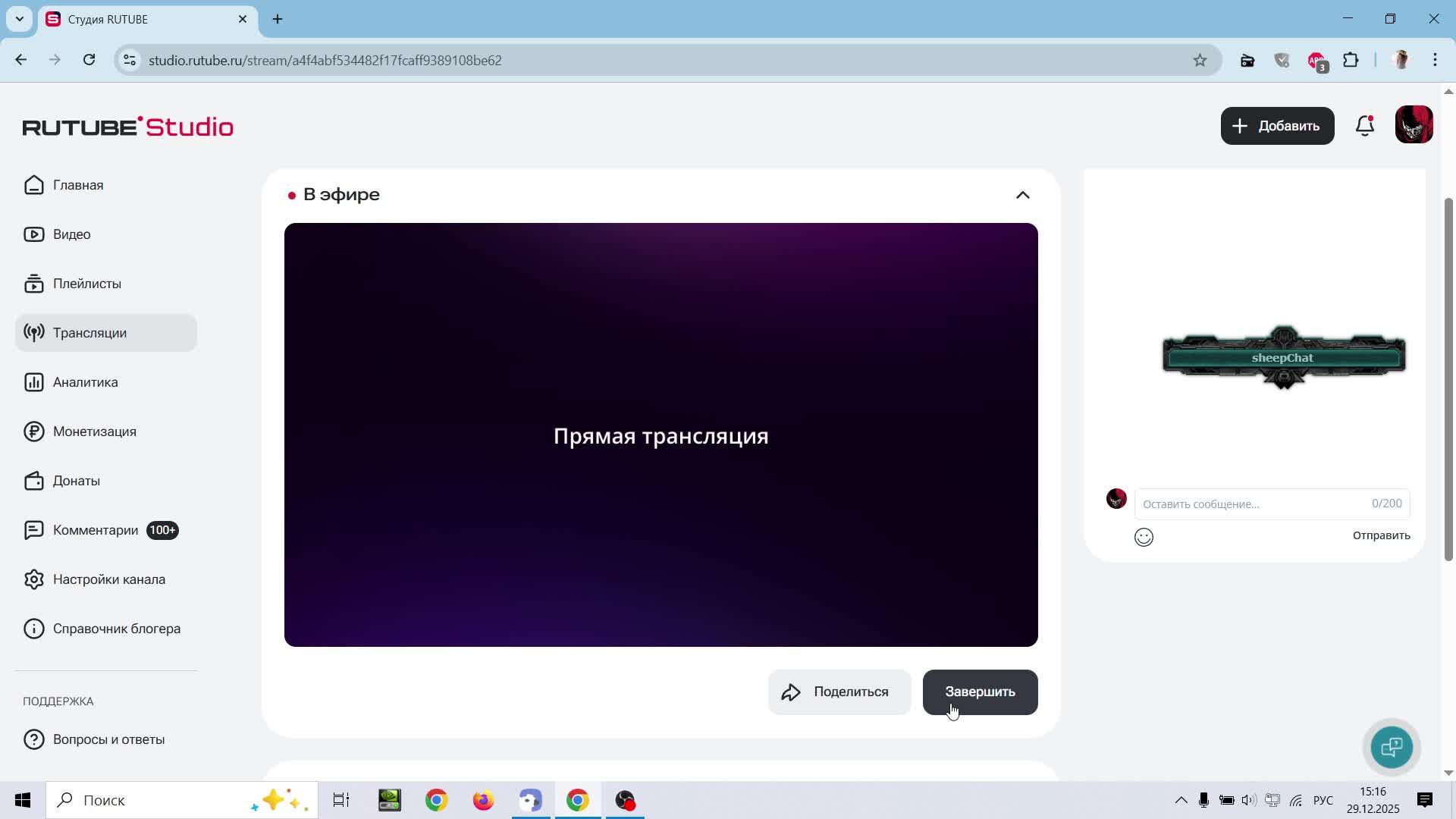Click the chat message input field
The width and height of the screenshot is (1456, 819).
[1251, 504]
